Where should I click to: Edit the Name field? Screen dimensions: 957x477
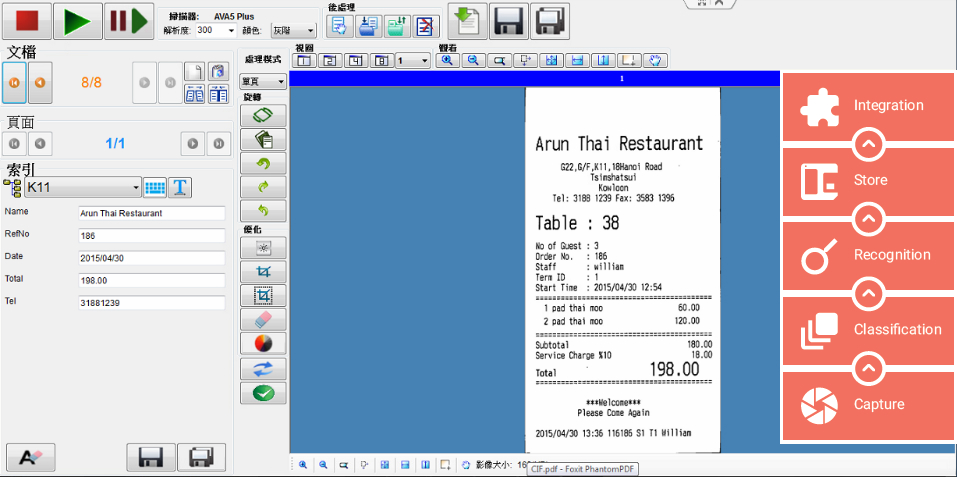(x=151, y=213)
